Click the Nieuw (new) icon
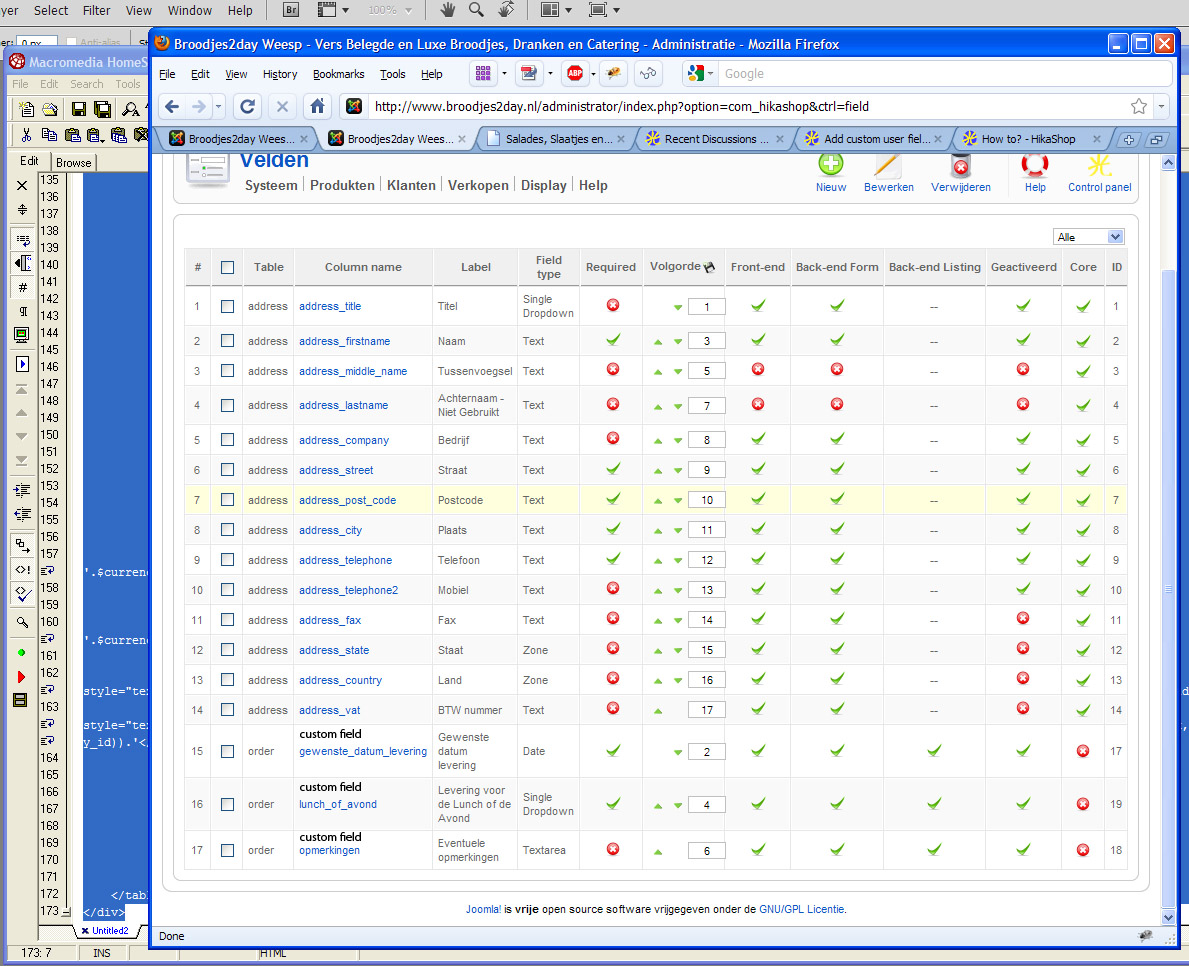The height and width of the screenshot is (966, 1189). click(830, 167)
